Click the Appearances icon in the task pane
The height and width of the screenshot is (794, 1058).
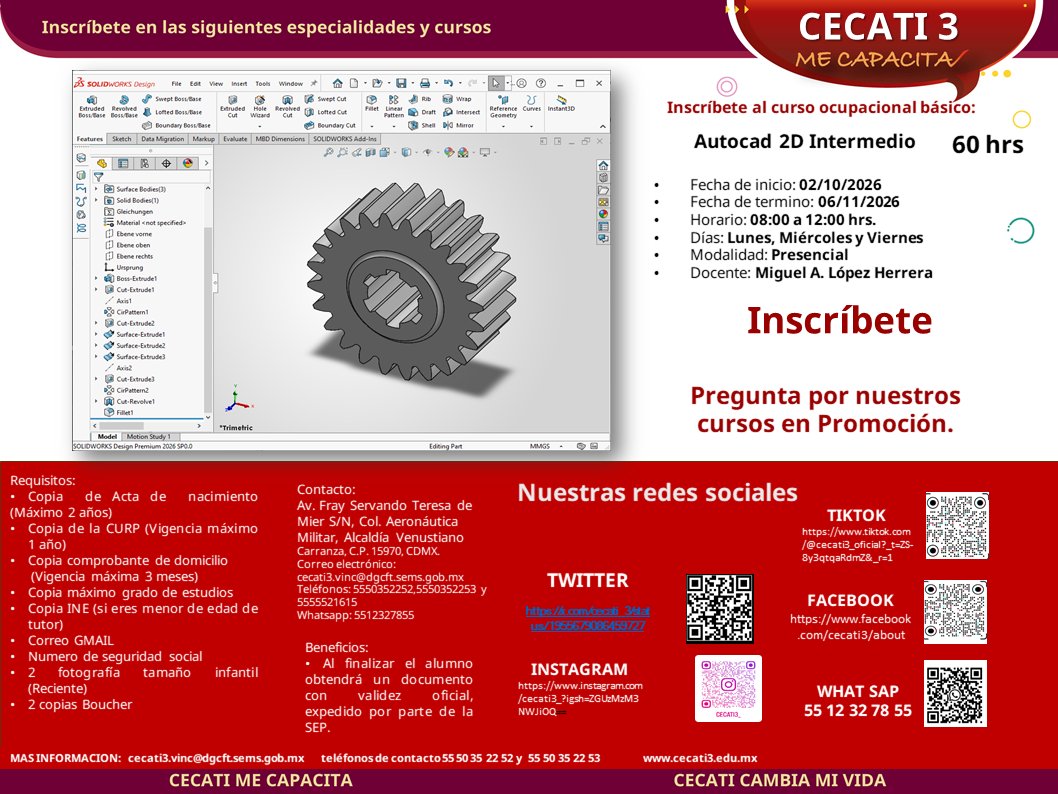click(603, 214)
